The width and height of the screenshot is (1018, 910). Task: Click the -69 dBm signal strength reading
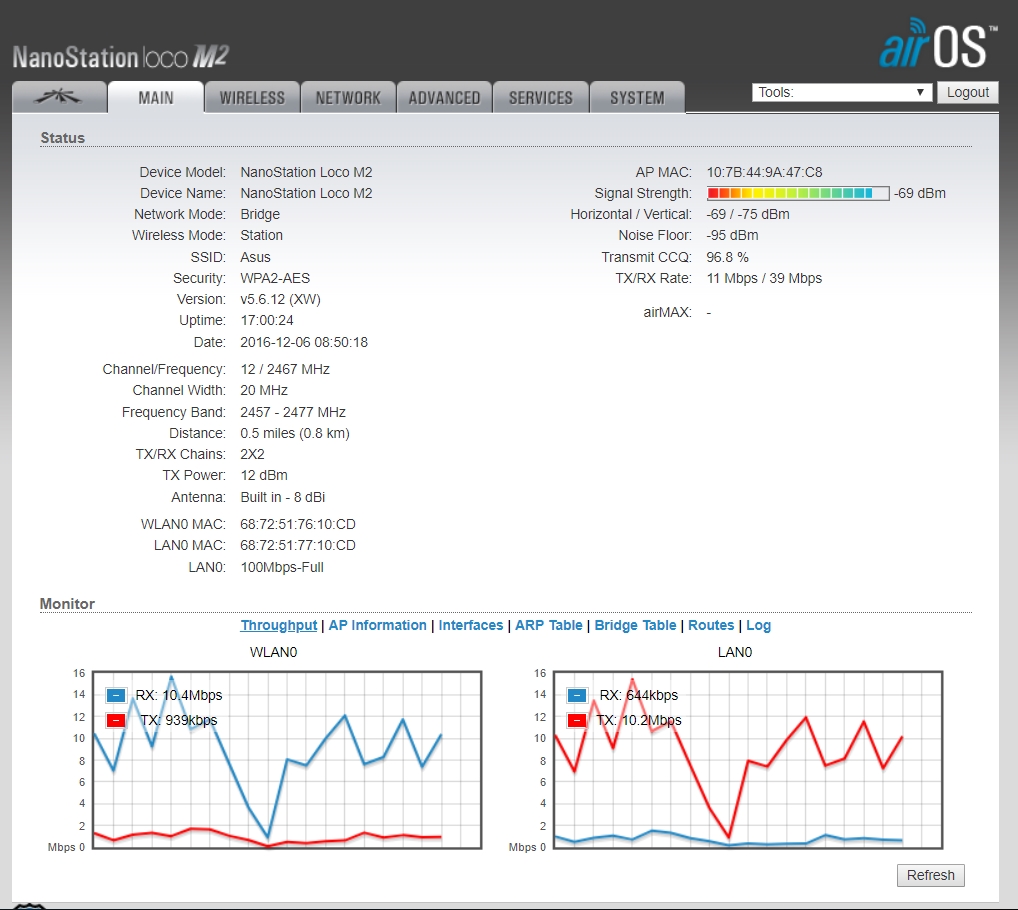tap(920, 193)
